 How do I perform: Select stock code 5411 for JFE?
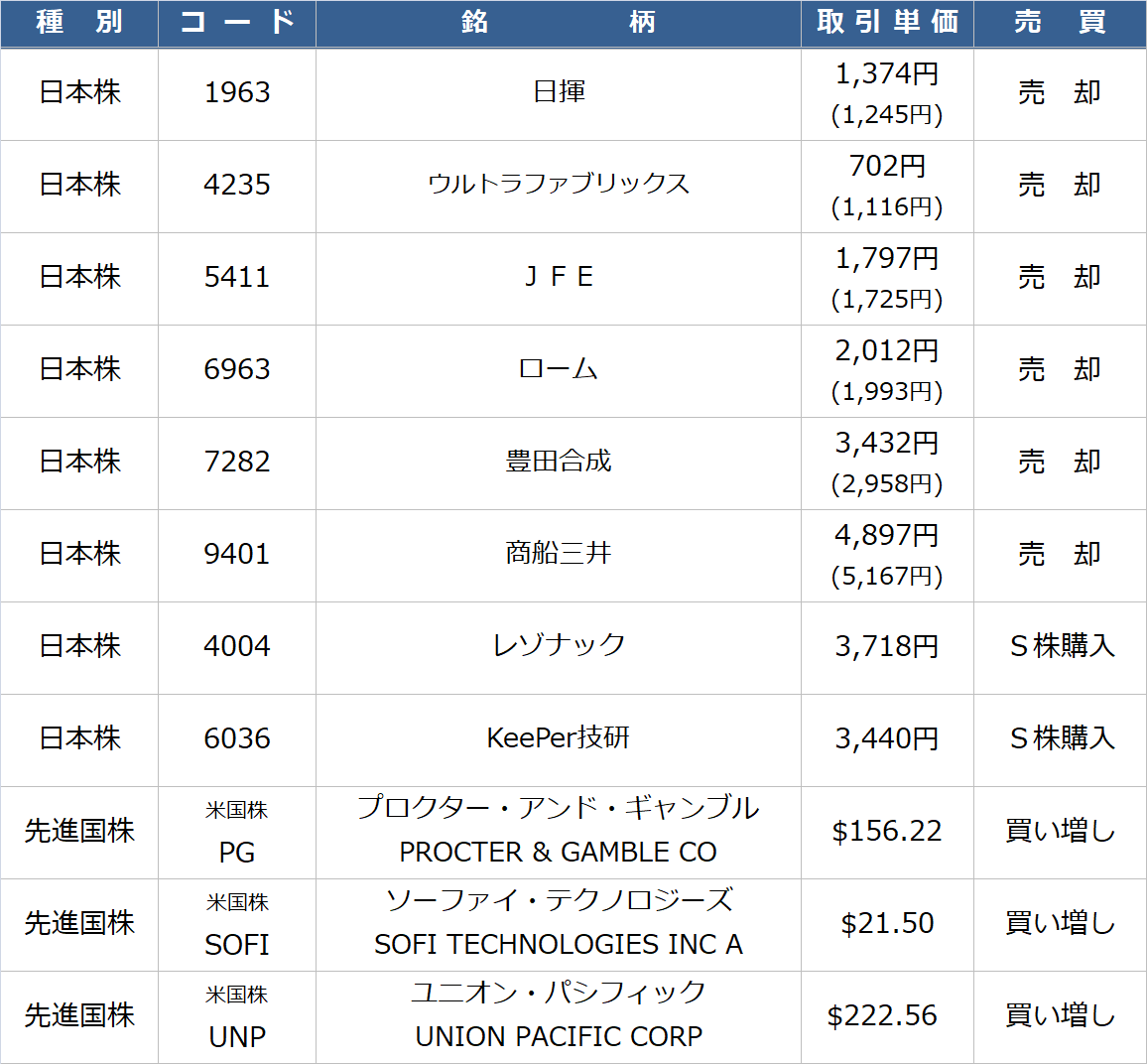point(237,277)
